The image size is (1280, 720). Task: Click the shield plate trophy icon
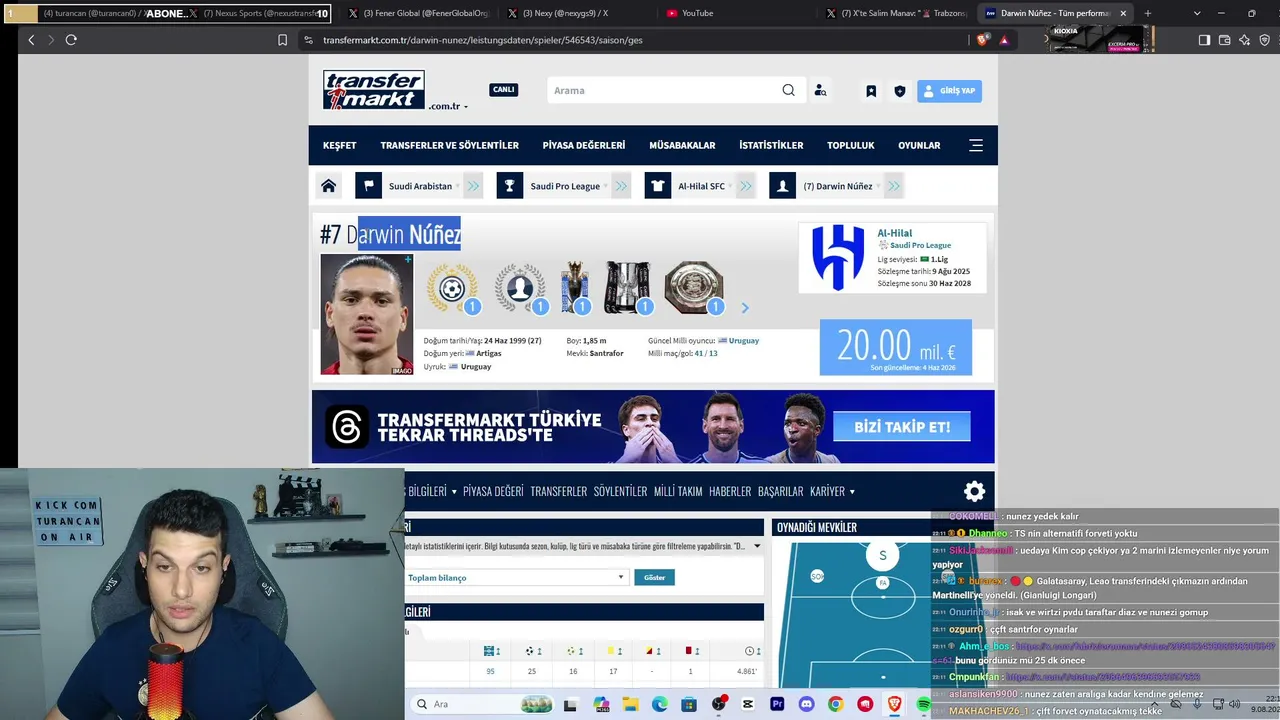pyautogui.click(x=694, y=288)
